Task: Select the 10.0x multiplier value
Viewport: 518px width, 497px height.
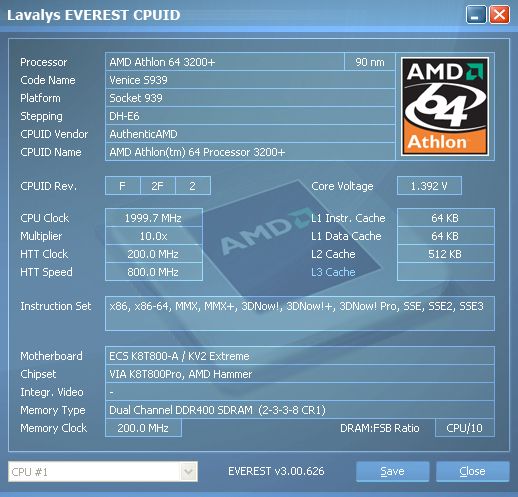Action: point(154,236)
